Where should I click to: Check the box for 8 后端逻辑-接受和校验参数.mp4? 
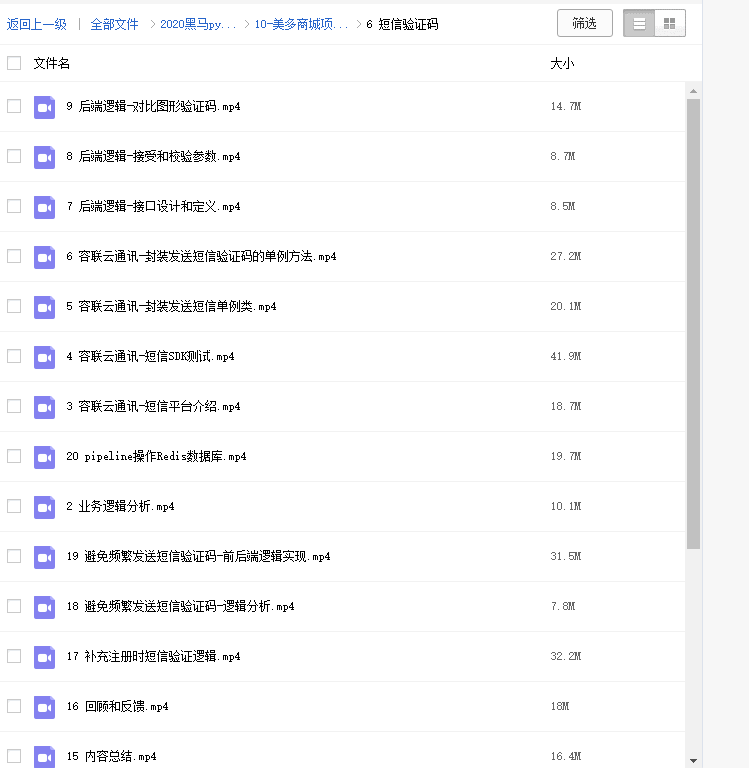pos(14,156)
